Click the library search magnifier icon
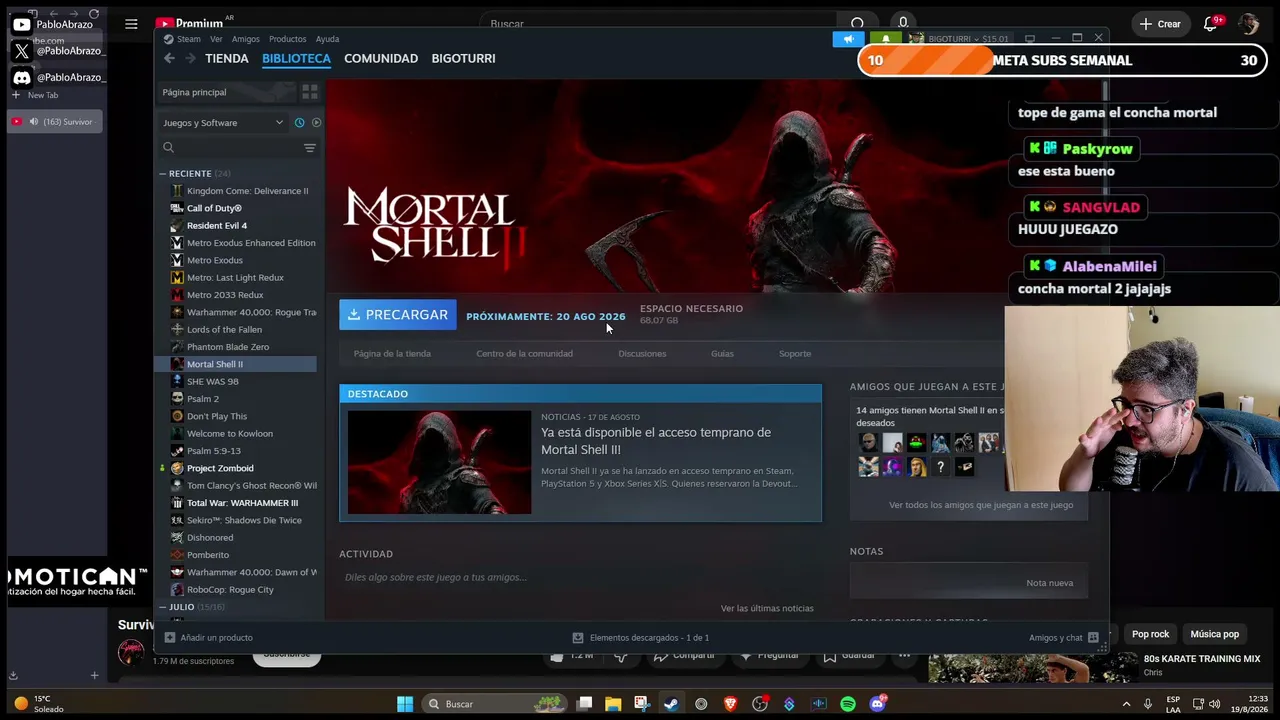The image size is (1280, 720). (x=168, y=148)
